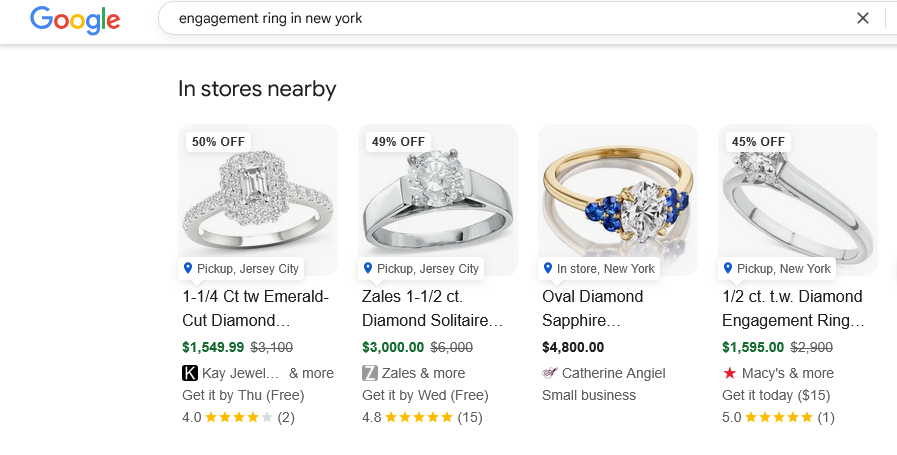Screen dimensions: 897x455
Task: Open the Macy's diamond engagement ring image
Action: tap(797, 200)
